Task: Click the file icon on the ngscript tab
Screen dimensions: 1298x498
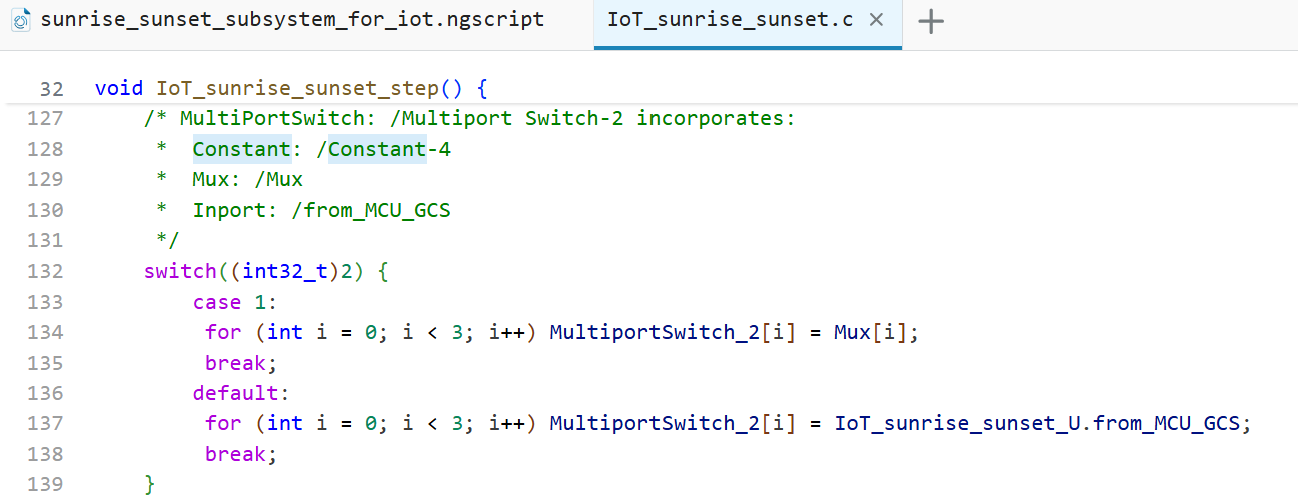Action: pos(21,21)
